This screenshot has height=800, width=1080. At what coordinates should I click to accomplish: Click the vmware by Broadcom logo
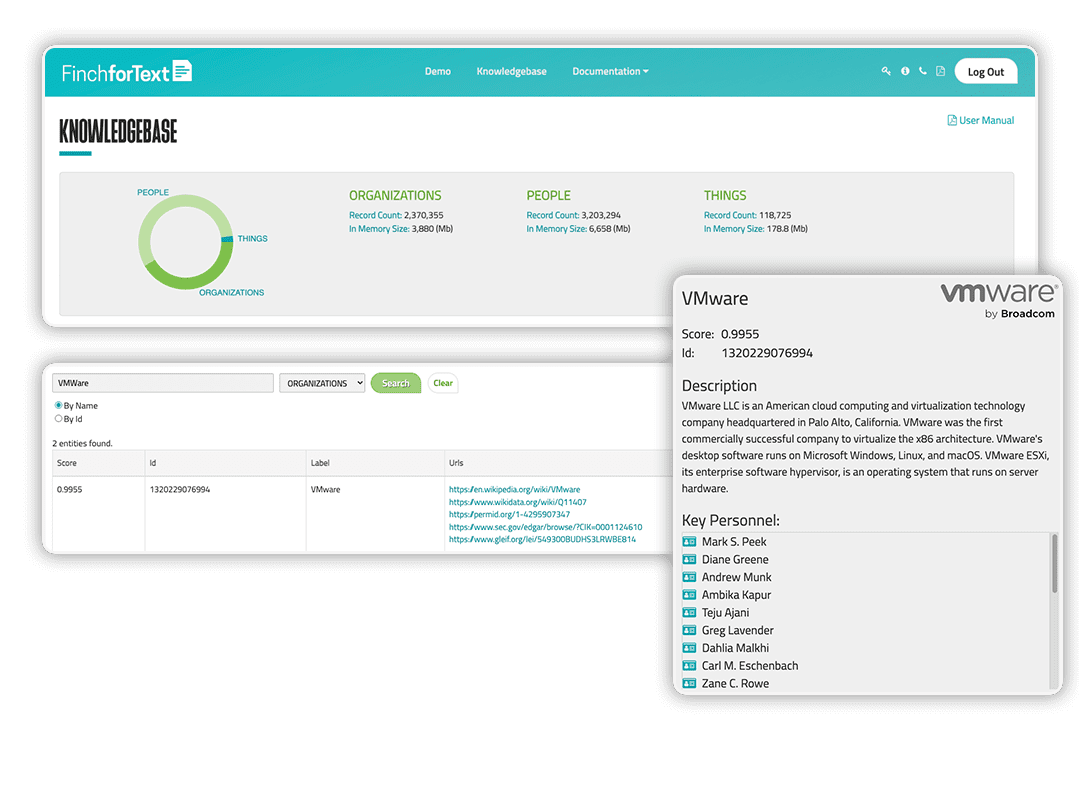click(x=998, y=300)
